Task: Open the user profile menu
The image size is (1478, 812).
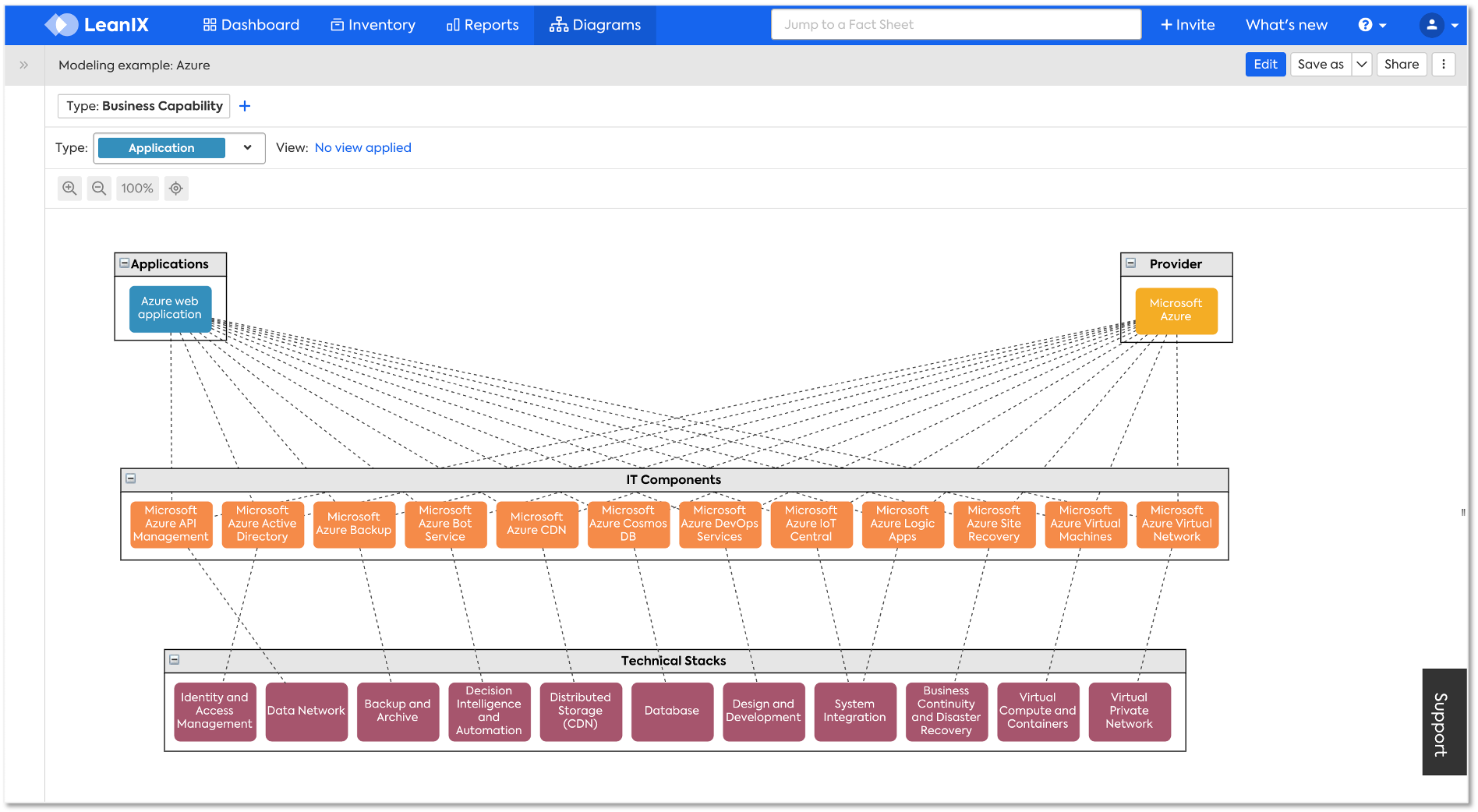Action: tap(1438, 25)
